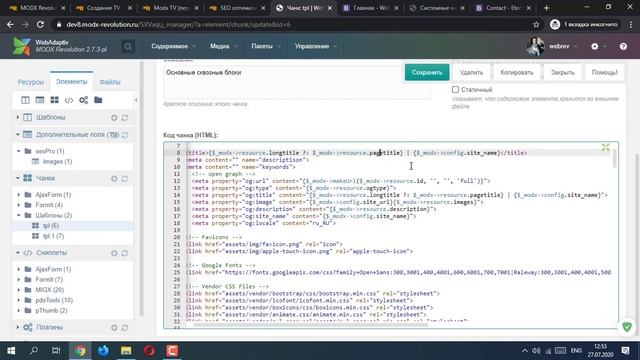This screenshot has height=360, width=640.
Task: Click add icon in Сниппеты row
Action: pos(114,253)
